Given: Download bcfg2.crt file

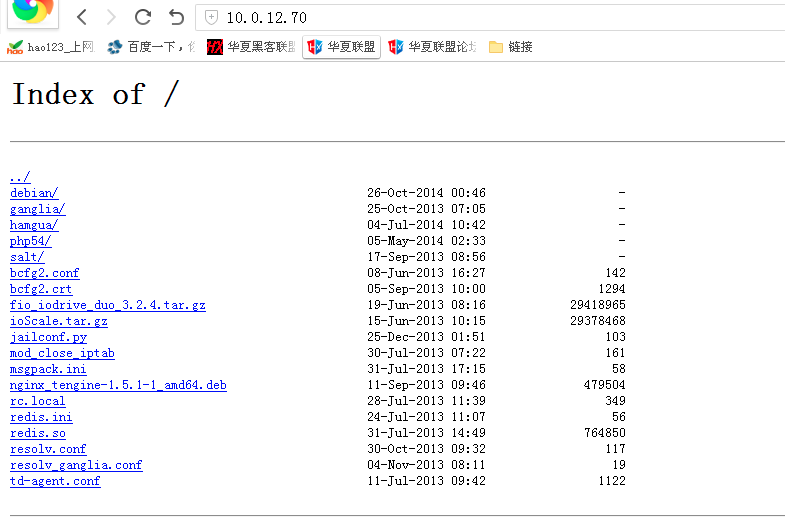Looking at the screenshot, I should pyautogui.click(x=41, y=289).
